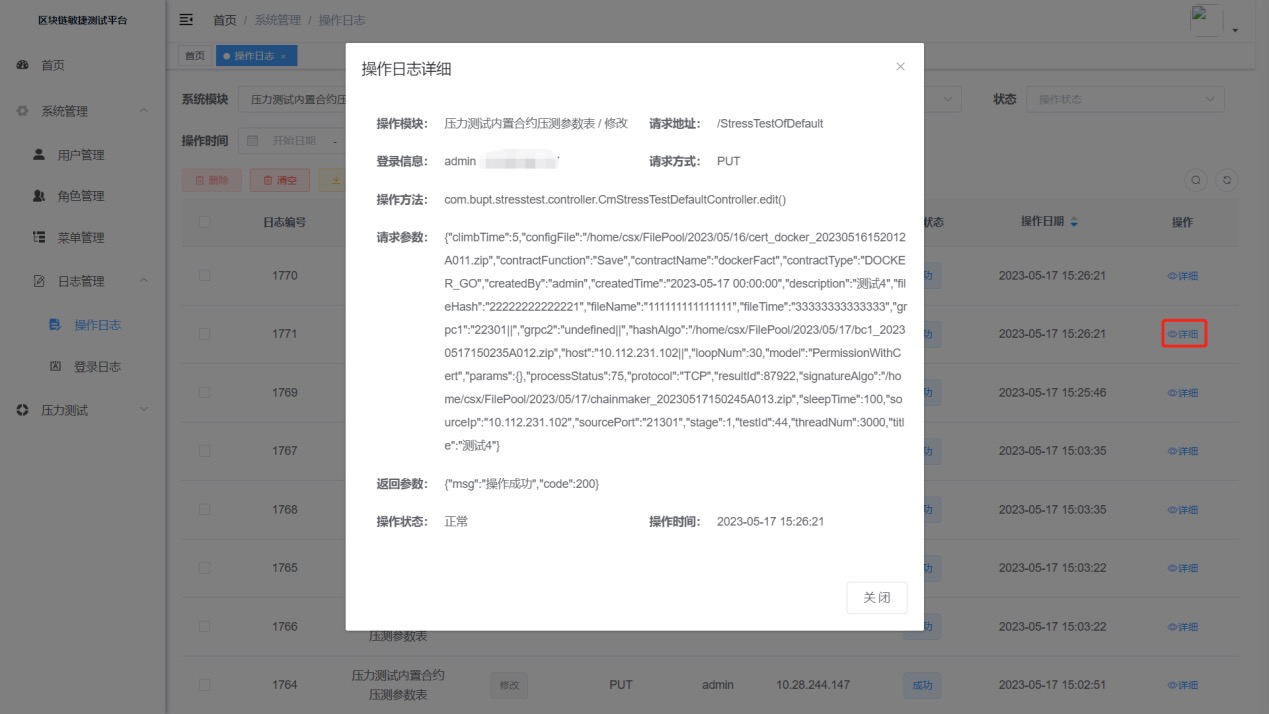Click the search toggle magnifier icon
This screenshot has width=1269, height=714.
click(1196, 180)
